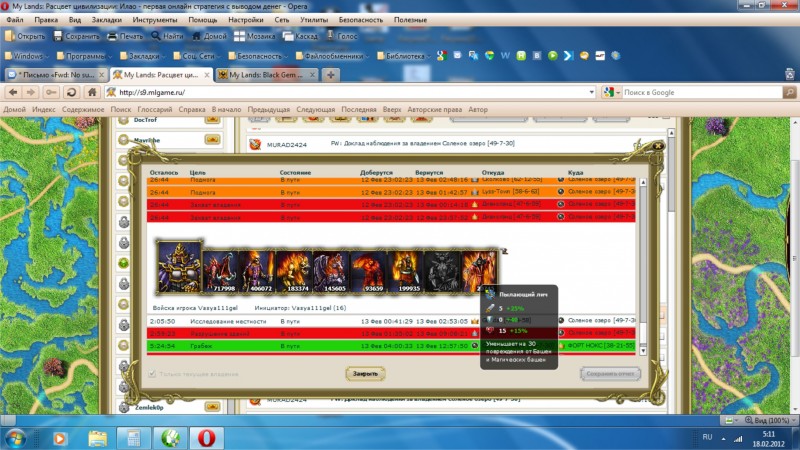Click the Сохранить (Save) toolbar icon
Viewport: 800px width, 450px height.
58,36
